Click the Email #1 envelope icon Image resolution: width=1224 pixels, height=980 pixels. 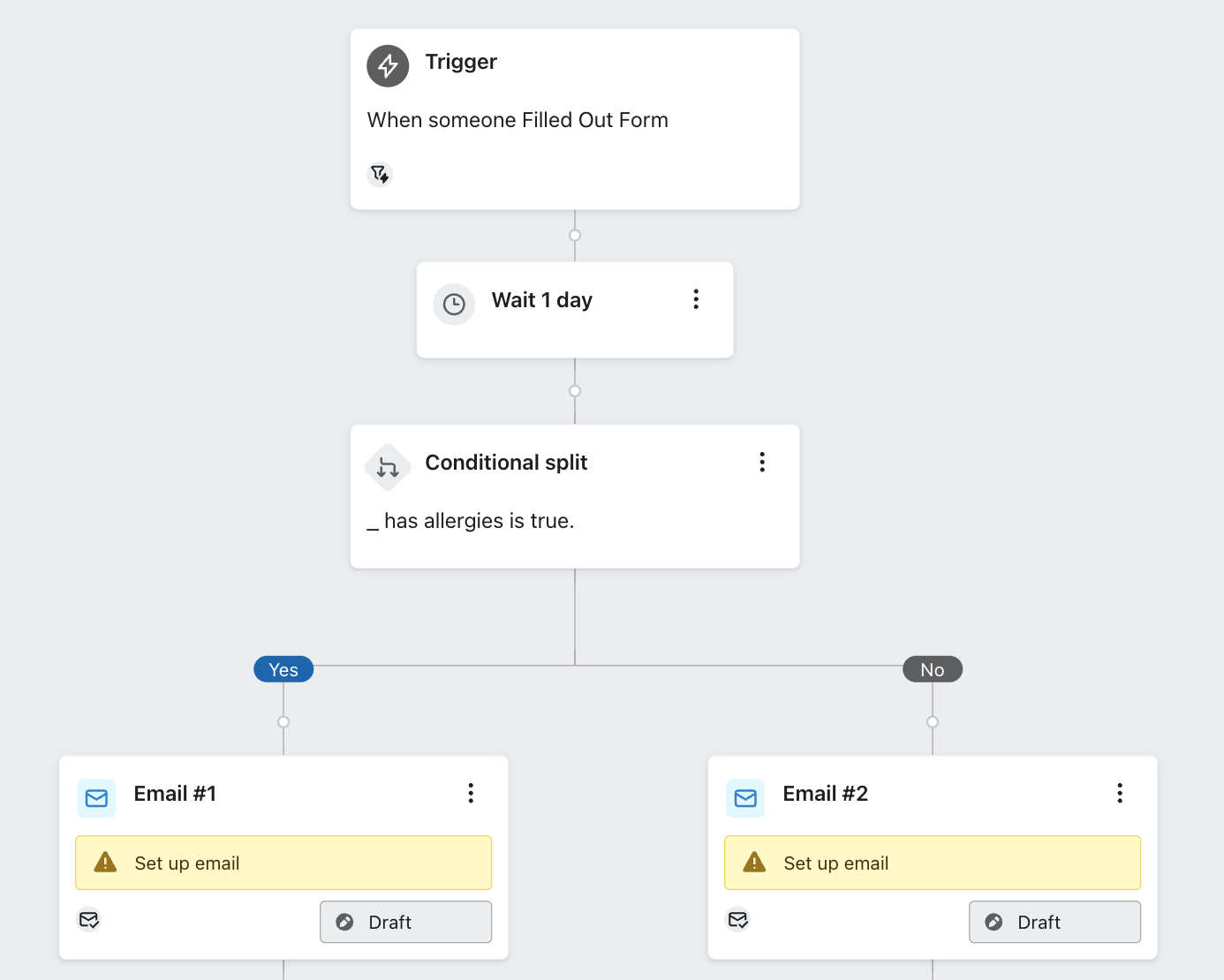(96, 798)
